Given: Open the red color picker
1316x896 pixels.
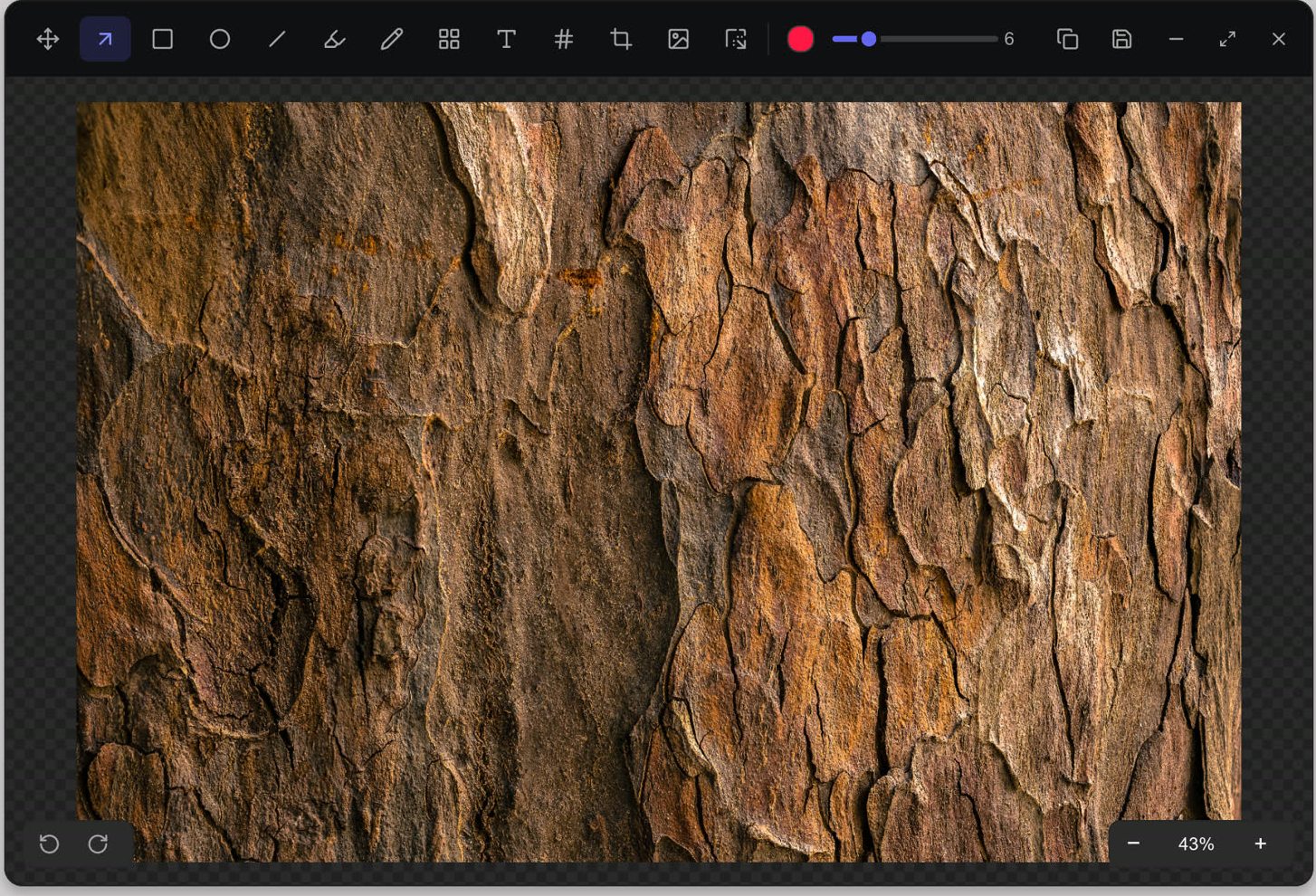Looking at the screenshot, I should tap(800, 39).
